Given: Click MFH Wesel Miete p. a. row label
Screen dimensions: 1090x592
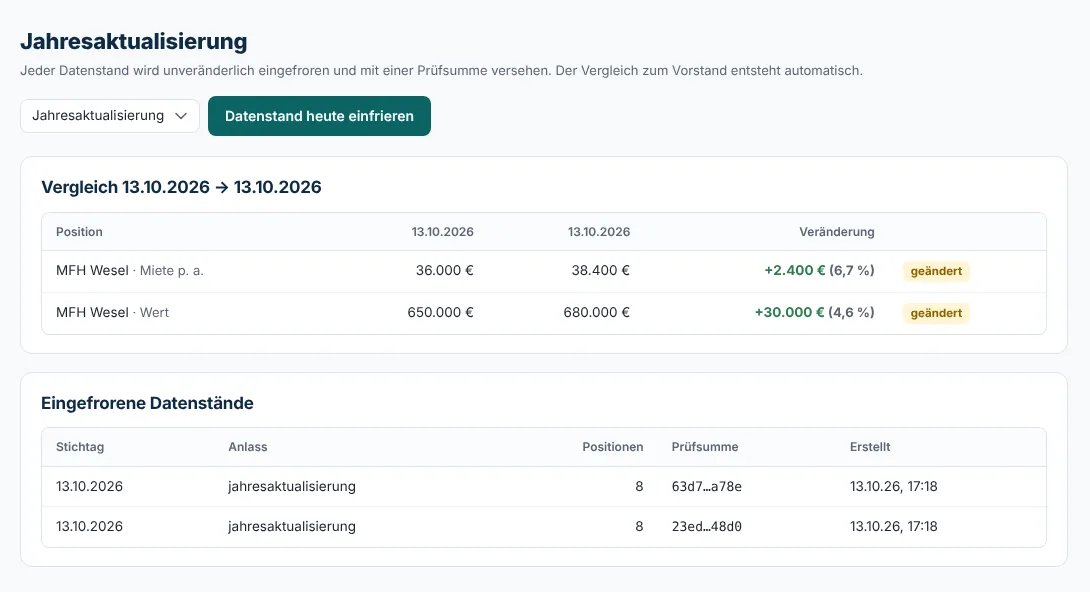Looking at the screenshot, I should point(130,271).
